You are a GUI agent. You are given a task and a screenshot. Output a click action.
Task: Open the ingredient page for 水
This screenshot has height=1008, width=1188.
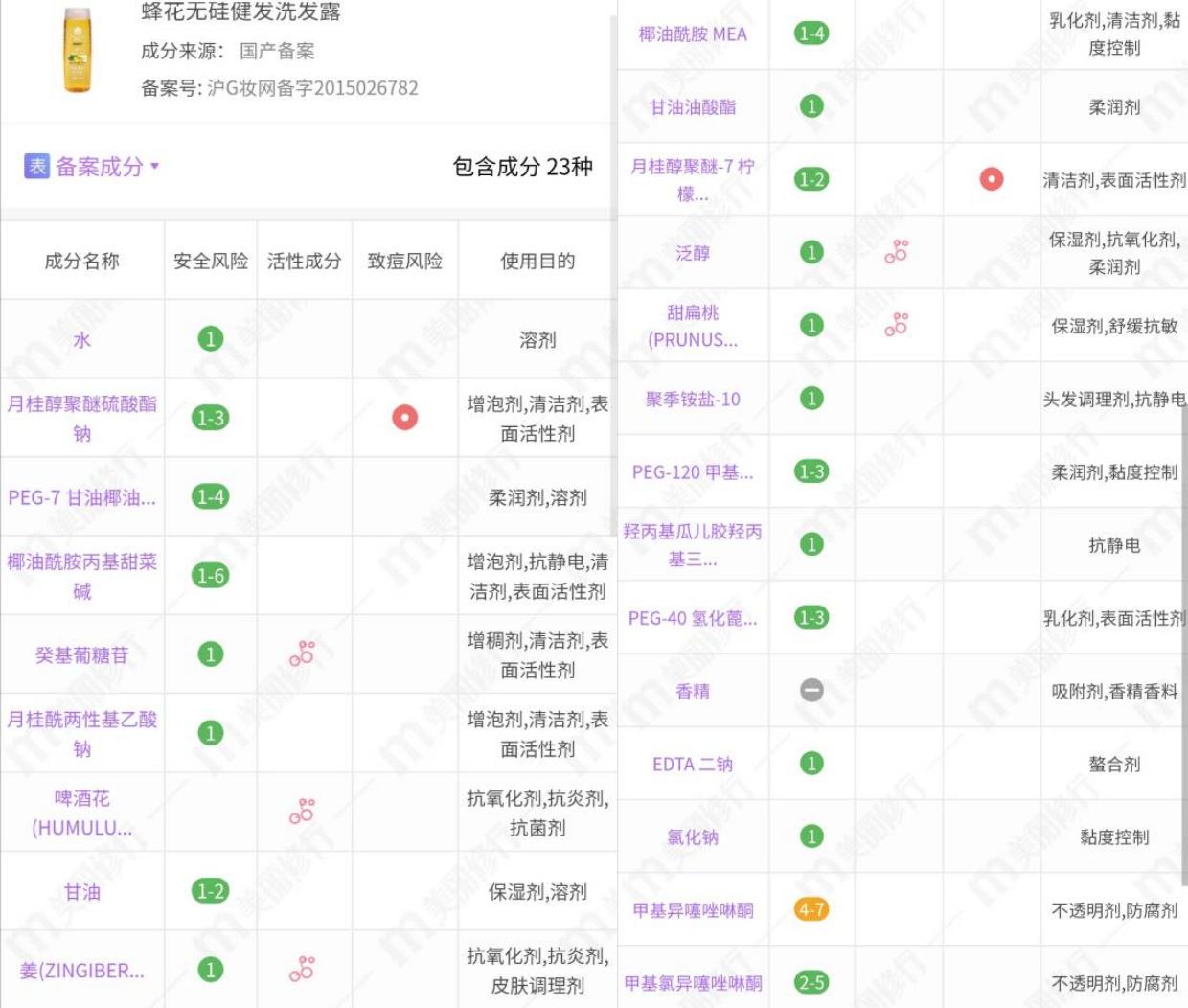(x=81, y=339)
